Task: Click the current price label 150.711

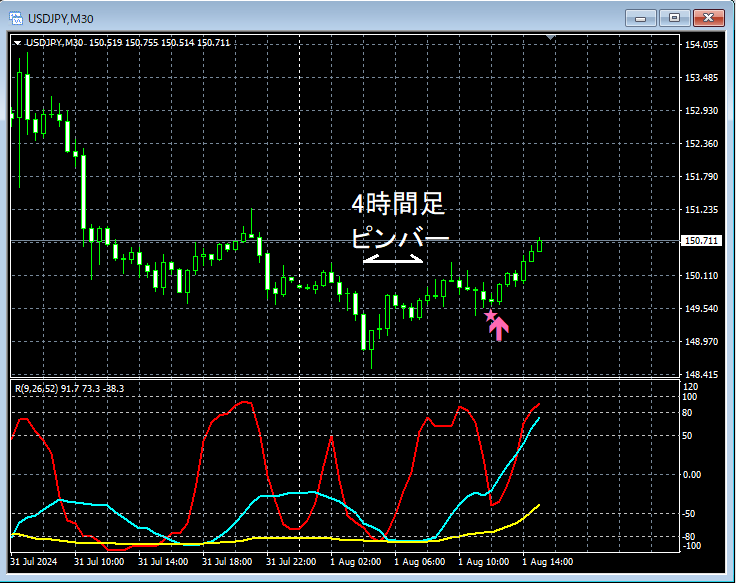Action: (701, 241)
